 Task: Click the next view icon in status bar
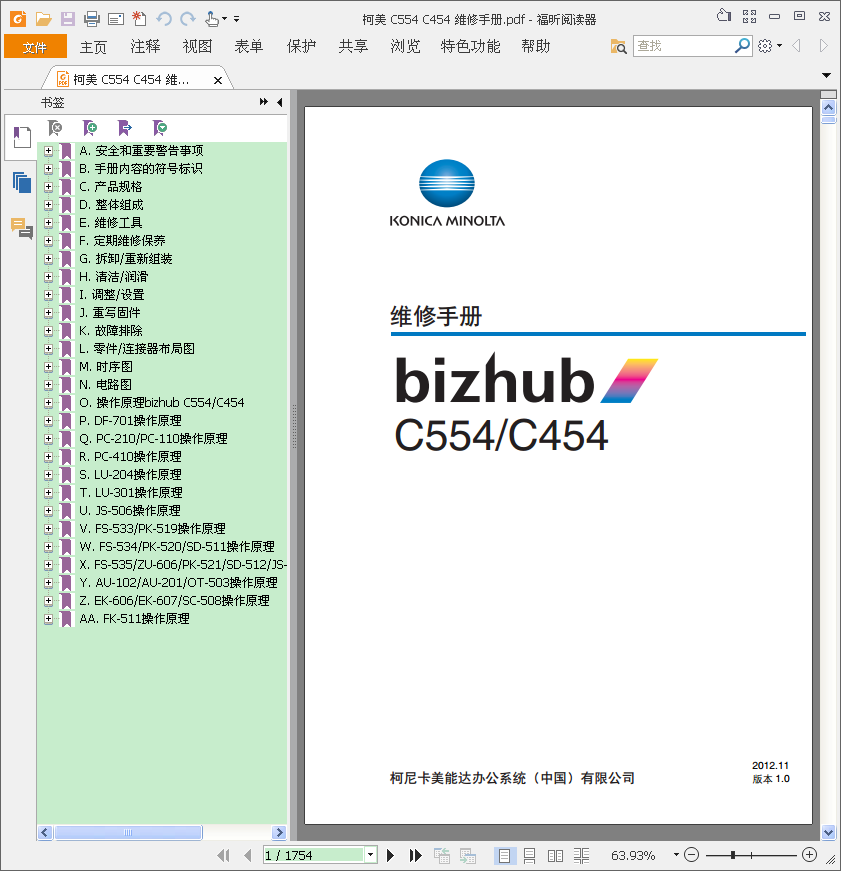pos(468,855)
